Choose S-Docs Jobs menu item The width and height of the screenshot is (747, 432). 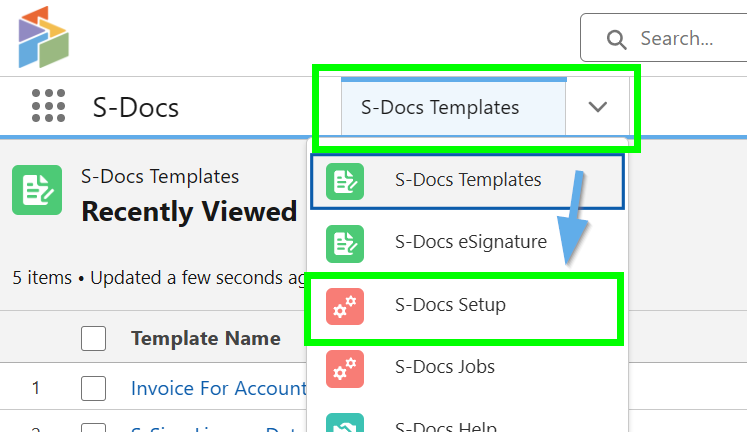[x=445, y=367]
